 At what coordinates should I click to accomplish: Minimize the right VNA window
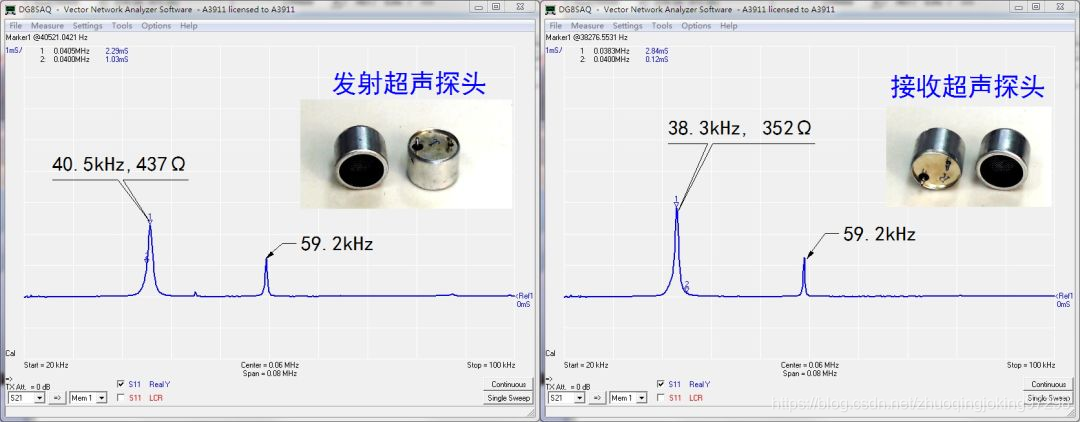1019,7
